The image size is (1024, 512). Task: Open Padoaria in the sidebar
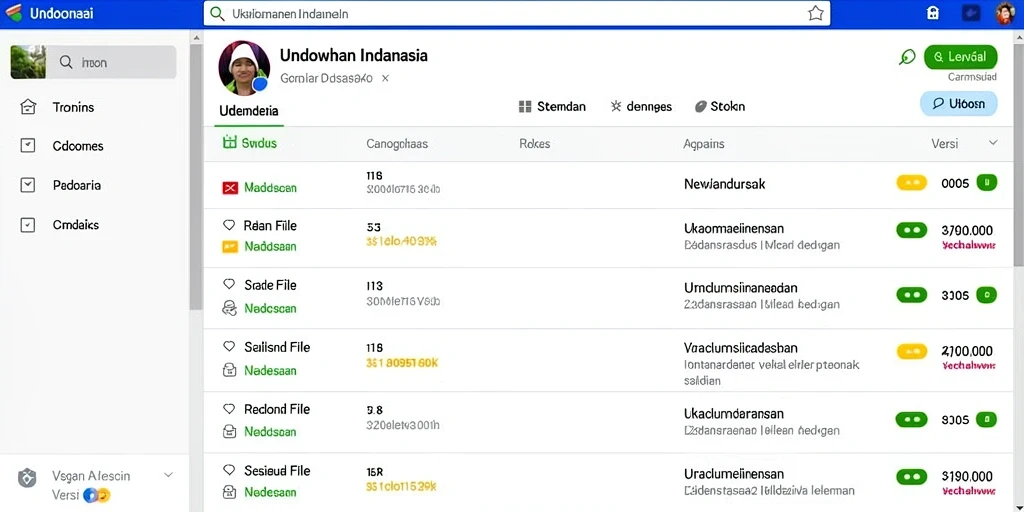coord(76,185)
